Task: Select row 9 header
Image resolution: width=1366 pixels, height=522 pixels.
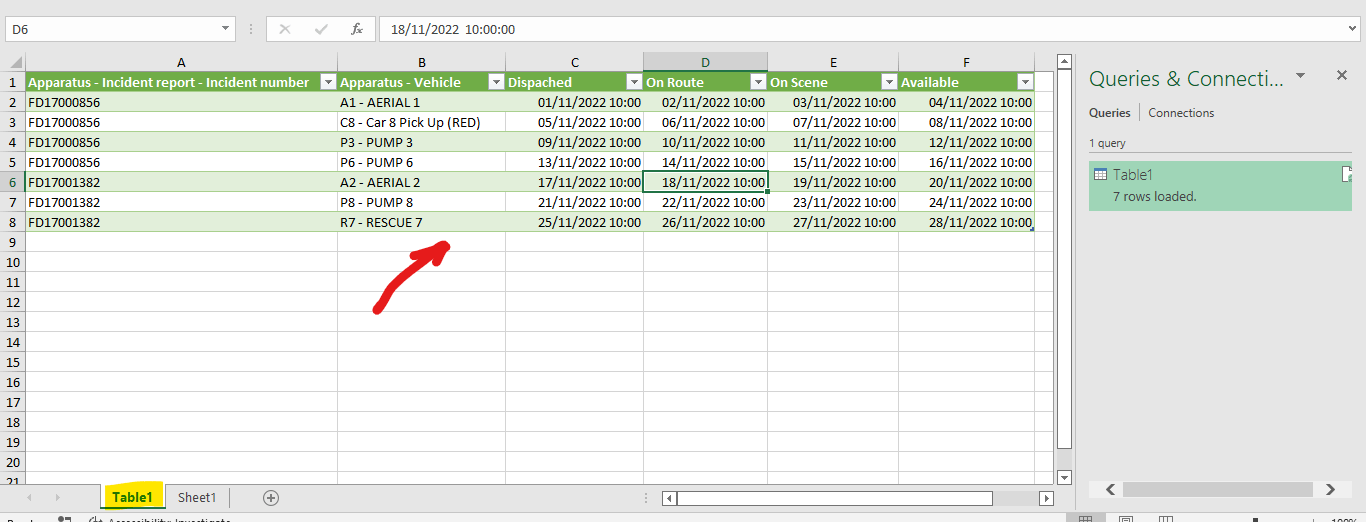Action: coord(13,242)
